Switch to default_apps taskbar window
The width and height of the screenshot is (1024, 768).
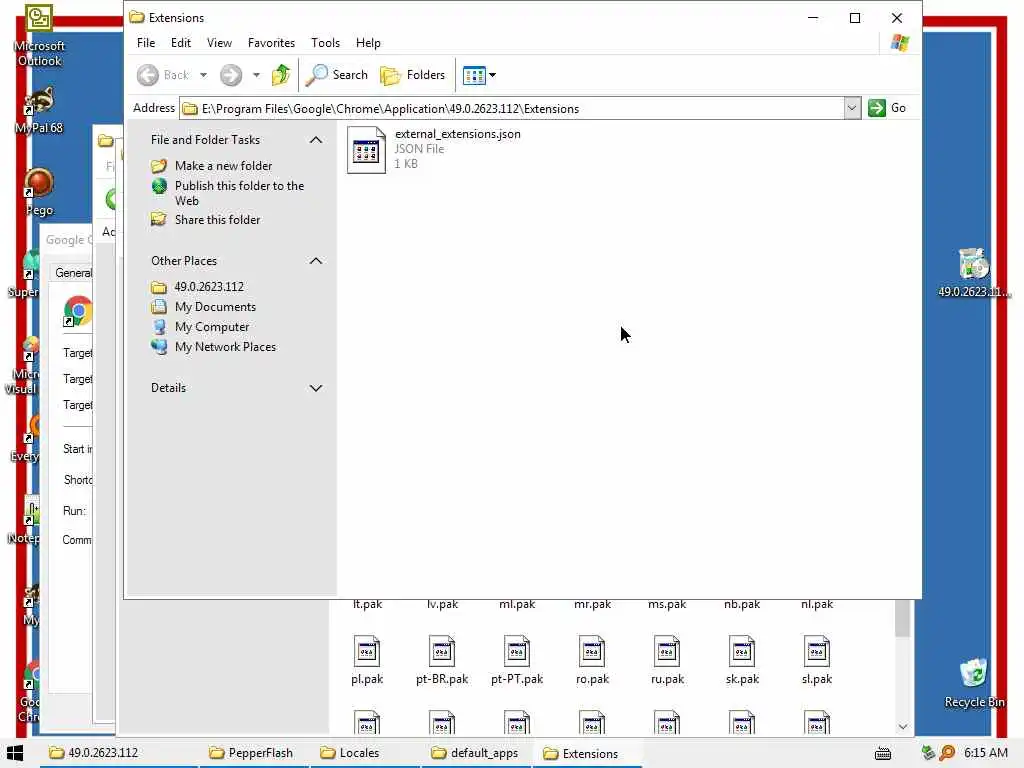475,753
